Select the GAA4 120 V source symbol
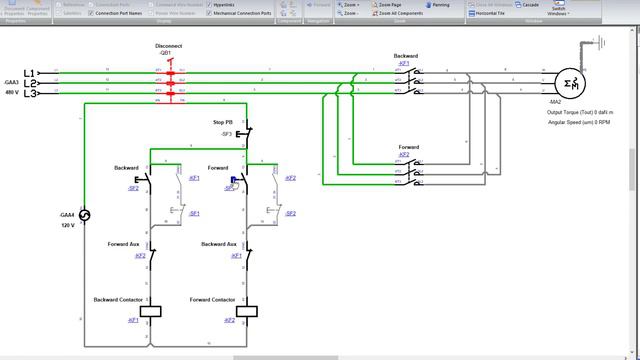The height and width of the screenshot is (360, 640). pos(84,215)
